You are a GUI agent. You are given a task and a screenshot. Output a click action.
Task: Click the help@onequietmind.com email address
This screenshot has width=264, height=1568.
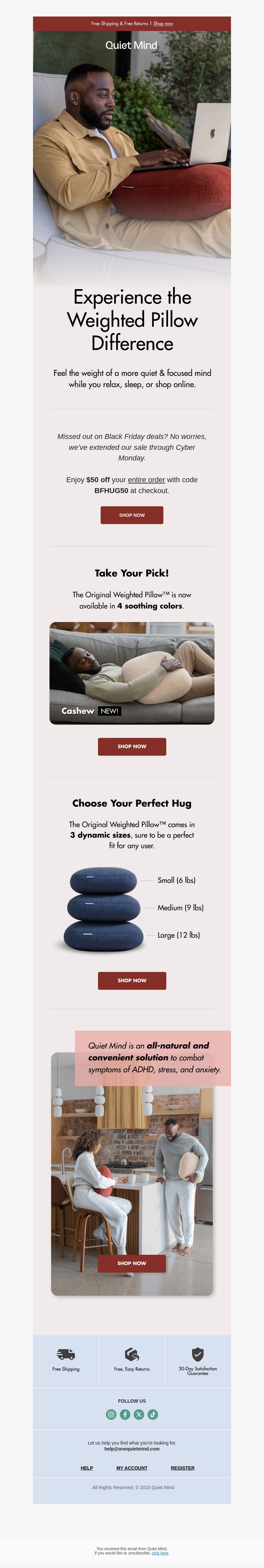click(132, 1449)
